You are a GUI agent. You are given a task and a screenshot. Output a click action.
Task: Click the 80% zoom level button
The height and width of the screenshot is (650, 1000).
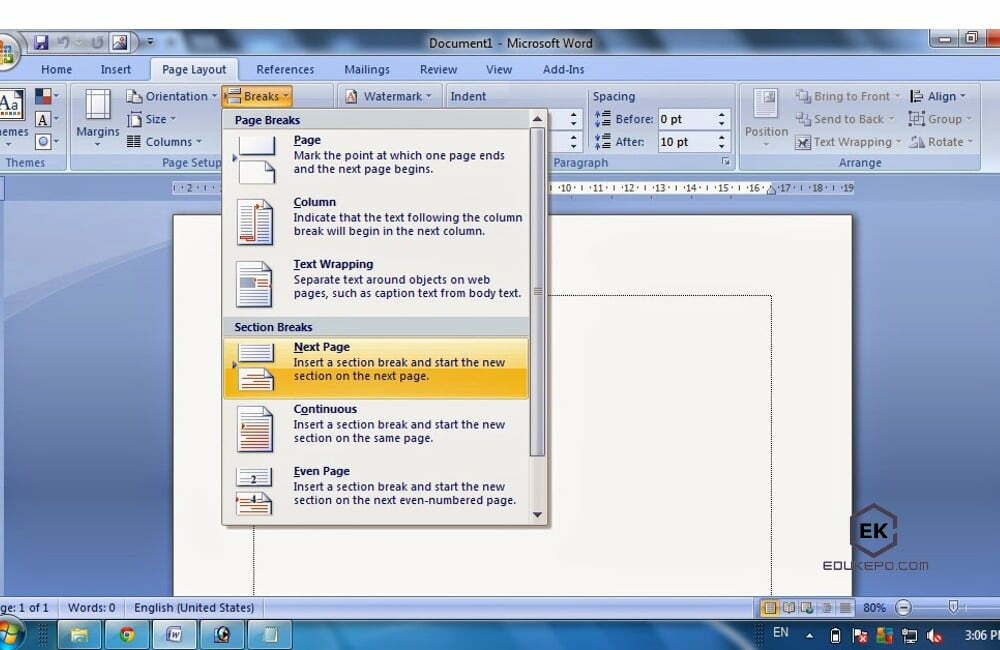[874, 608]
